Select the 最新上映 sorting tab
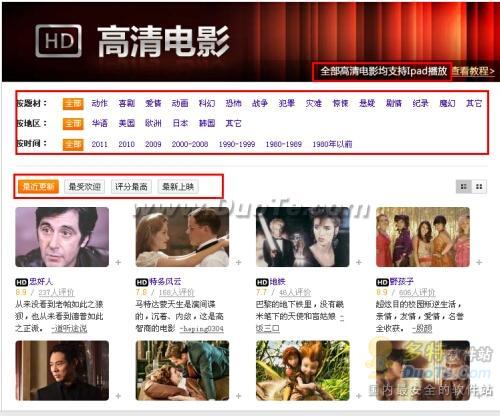This screenshot has width=500, height=416. 178,187
